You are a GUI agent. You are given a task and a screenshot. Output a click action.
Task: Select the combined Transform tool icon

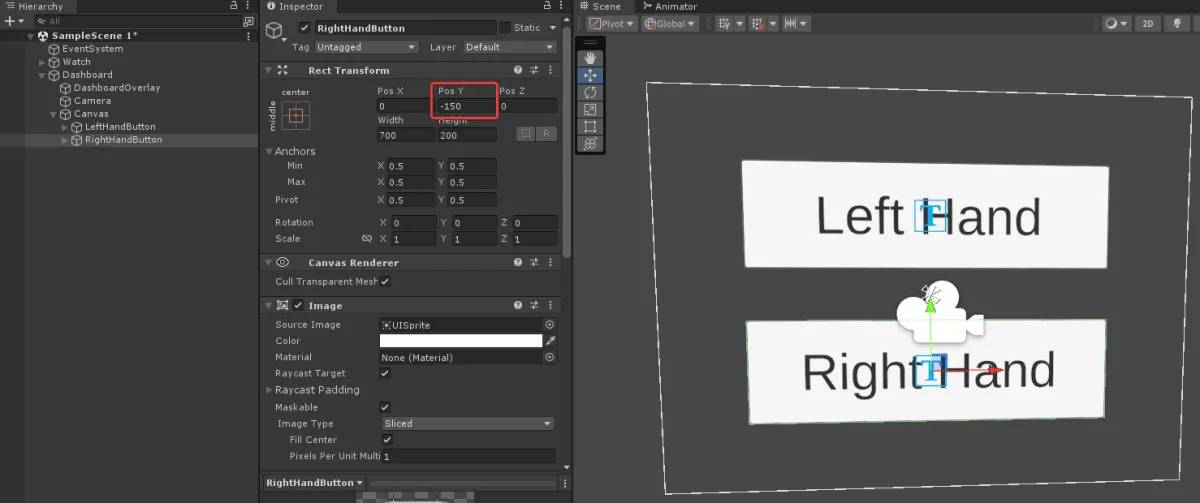click(x=590, y=143)
